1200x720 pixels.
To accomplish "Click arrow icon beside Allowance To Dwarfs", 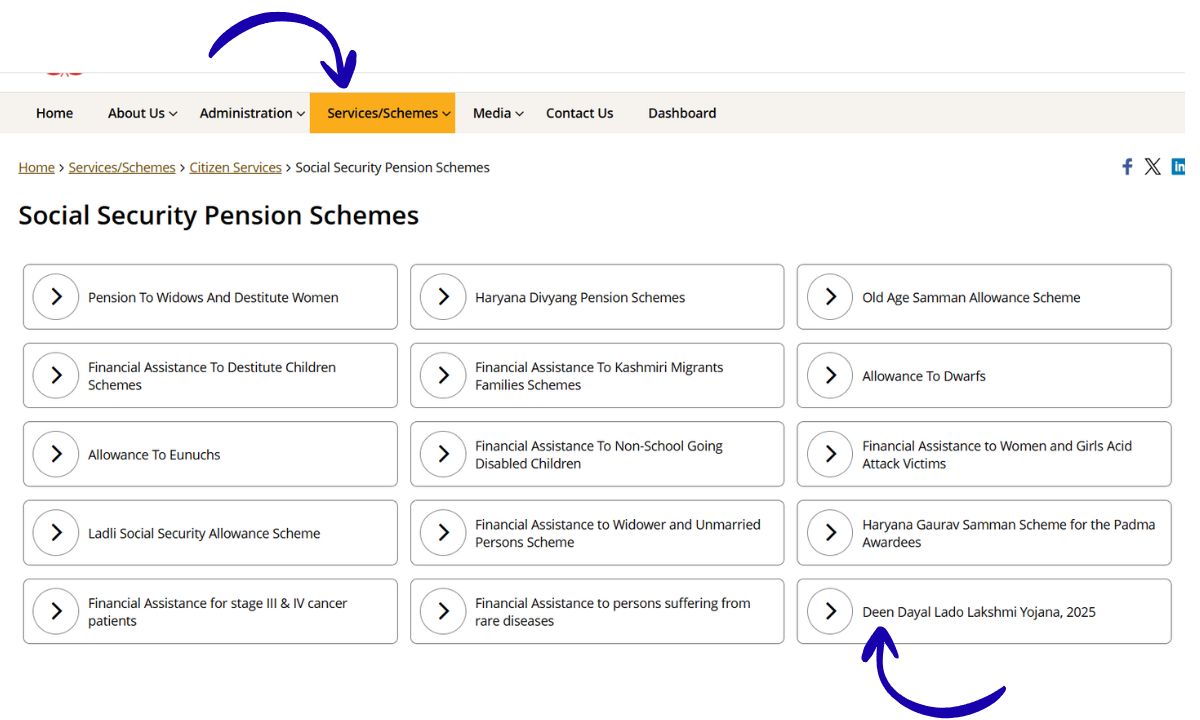I will [830, 376].
